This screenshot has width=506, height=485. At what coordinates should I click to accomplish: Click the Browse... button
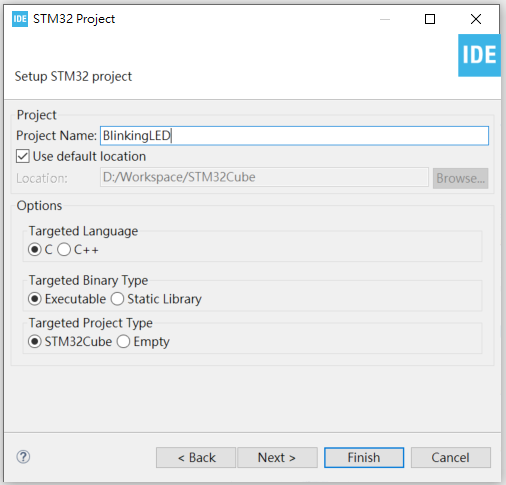tap(460, 178)
